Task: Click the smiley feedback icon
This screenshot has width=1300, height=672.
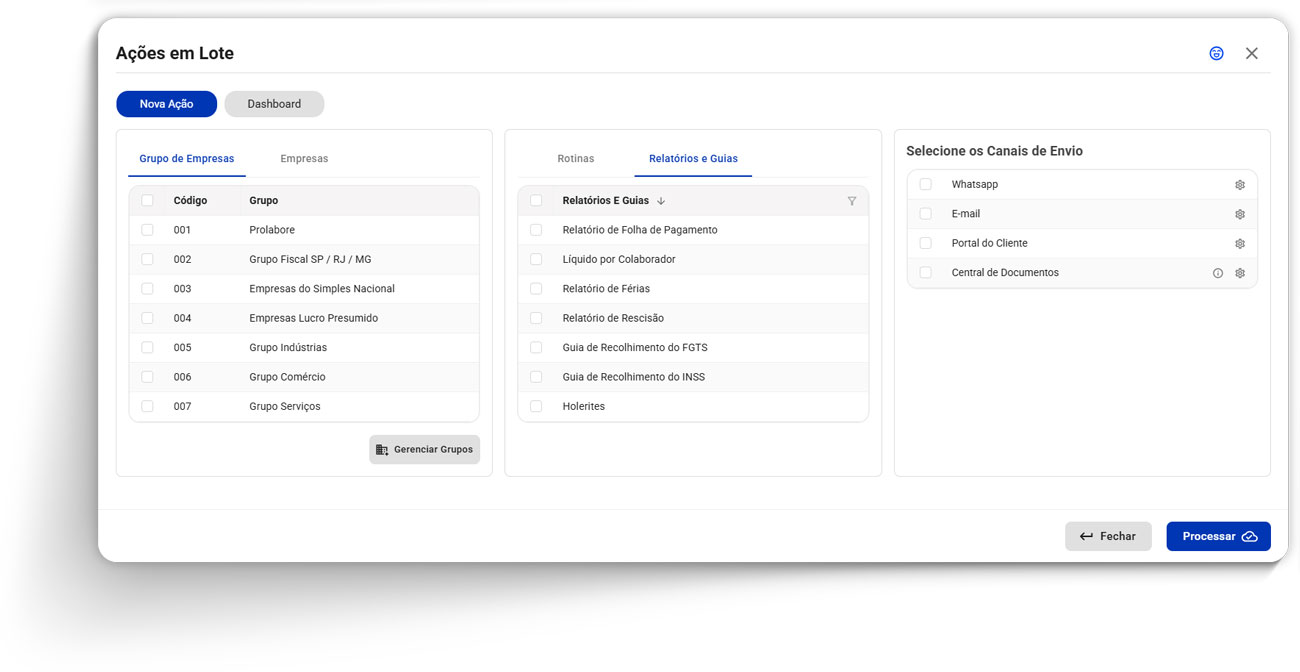Action: [x=1216, y=54]
